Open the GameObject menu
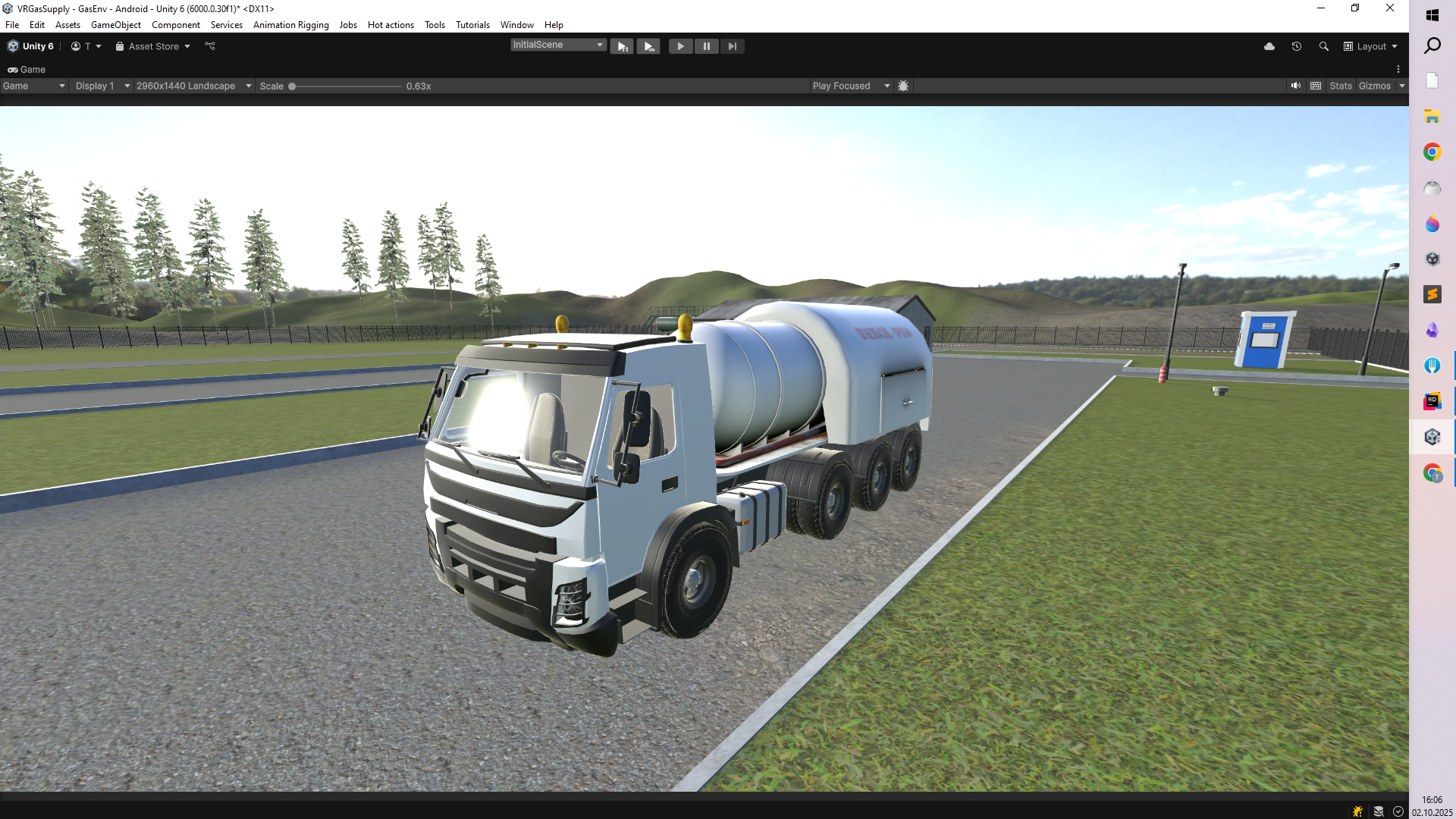1456x819 pixels. (115, 25)
